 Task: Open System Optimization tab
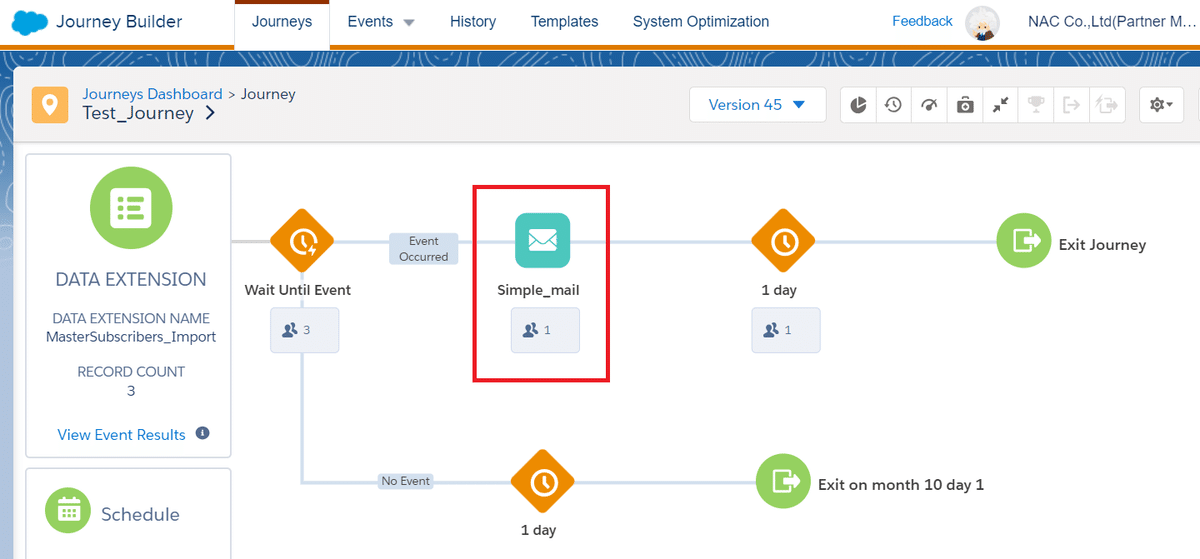click(701, 21)
